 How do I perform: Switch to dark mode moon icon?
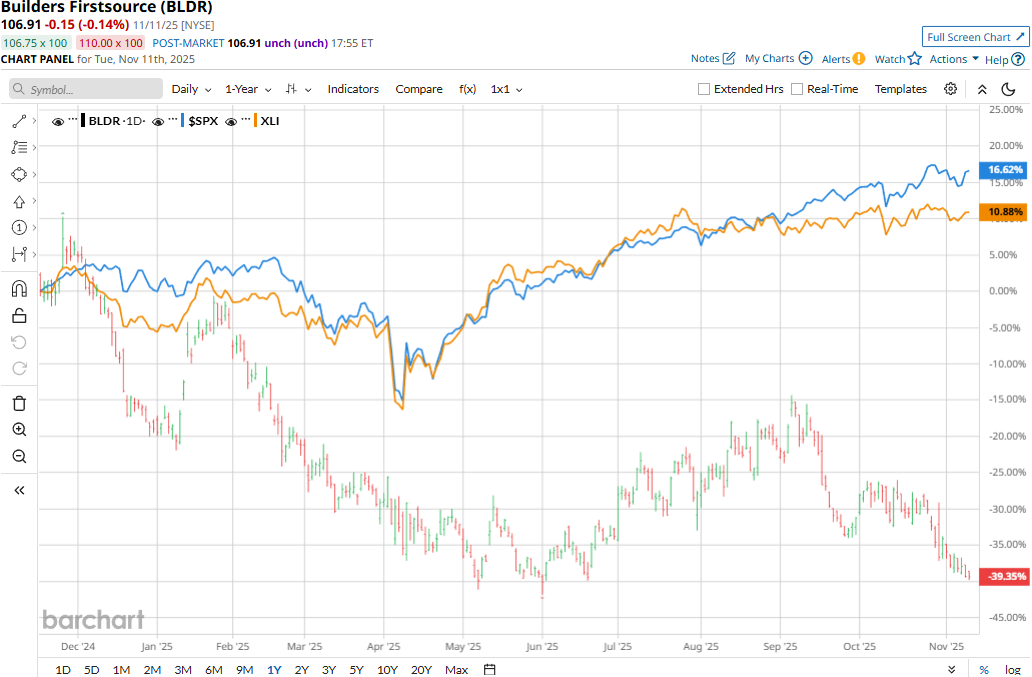1008,89
